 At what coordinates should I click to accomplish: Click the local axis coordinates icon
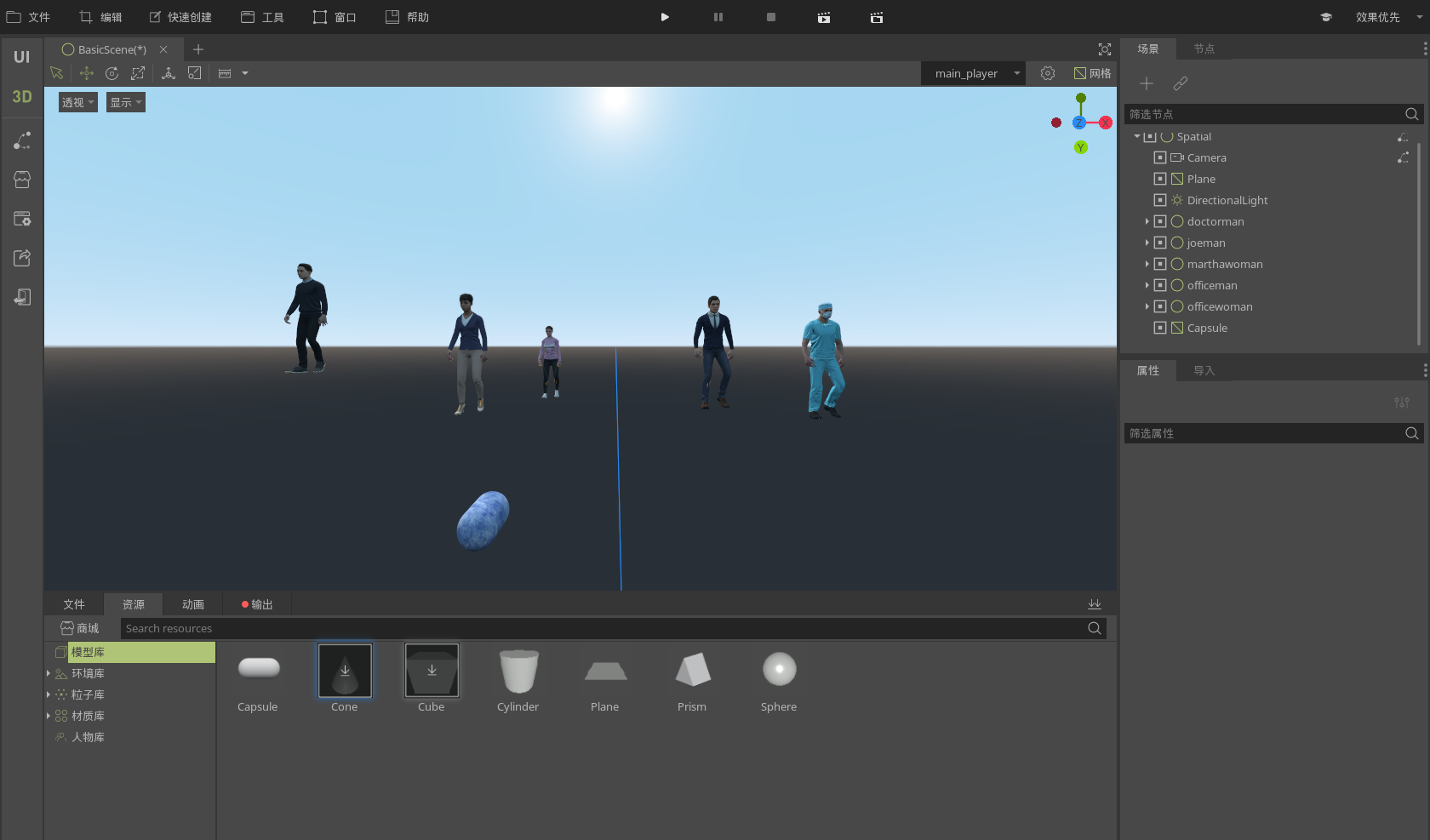(169, 73)
